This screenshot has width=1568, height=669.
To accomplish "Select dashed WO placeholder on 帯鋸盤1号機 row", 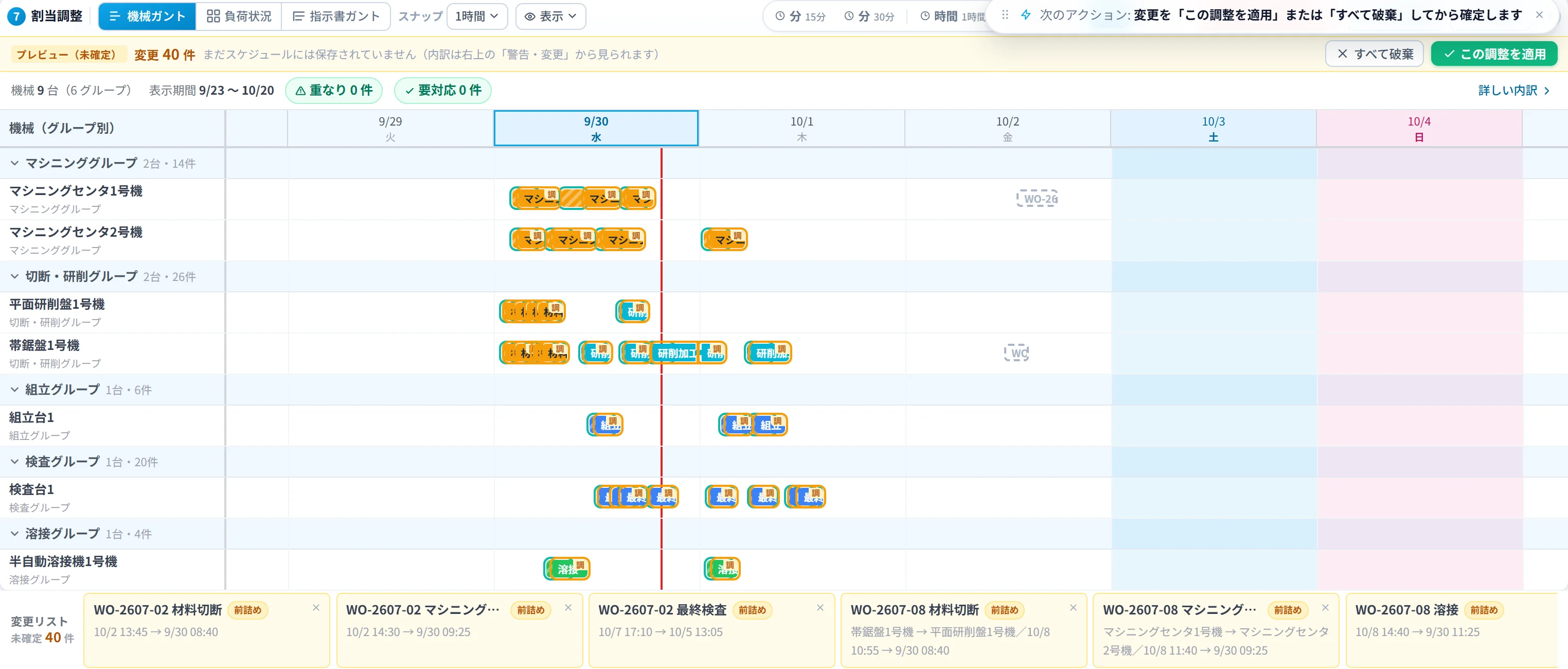I will (1017, 353).
